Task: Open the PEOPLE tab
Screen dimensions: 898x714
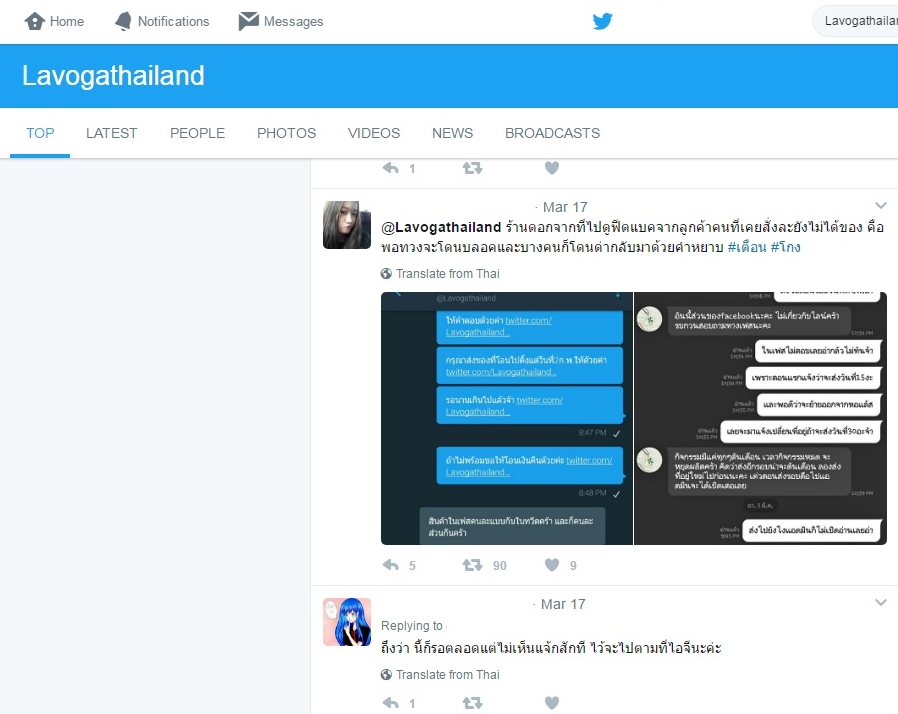Action: pyautogui.click(x=197, y=133)
